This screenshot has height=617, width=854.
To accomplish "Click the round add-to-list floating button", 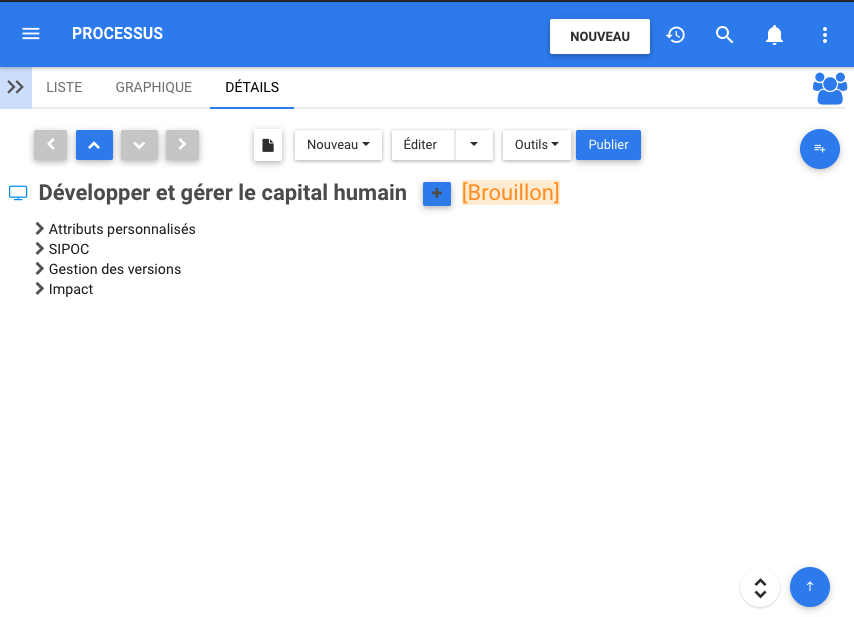I will click(820, 149).
